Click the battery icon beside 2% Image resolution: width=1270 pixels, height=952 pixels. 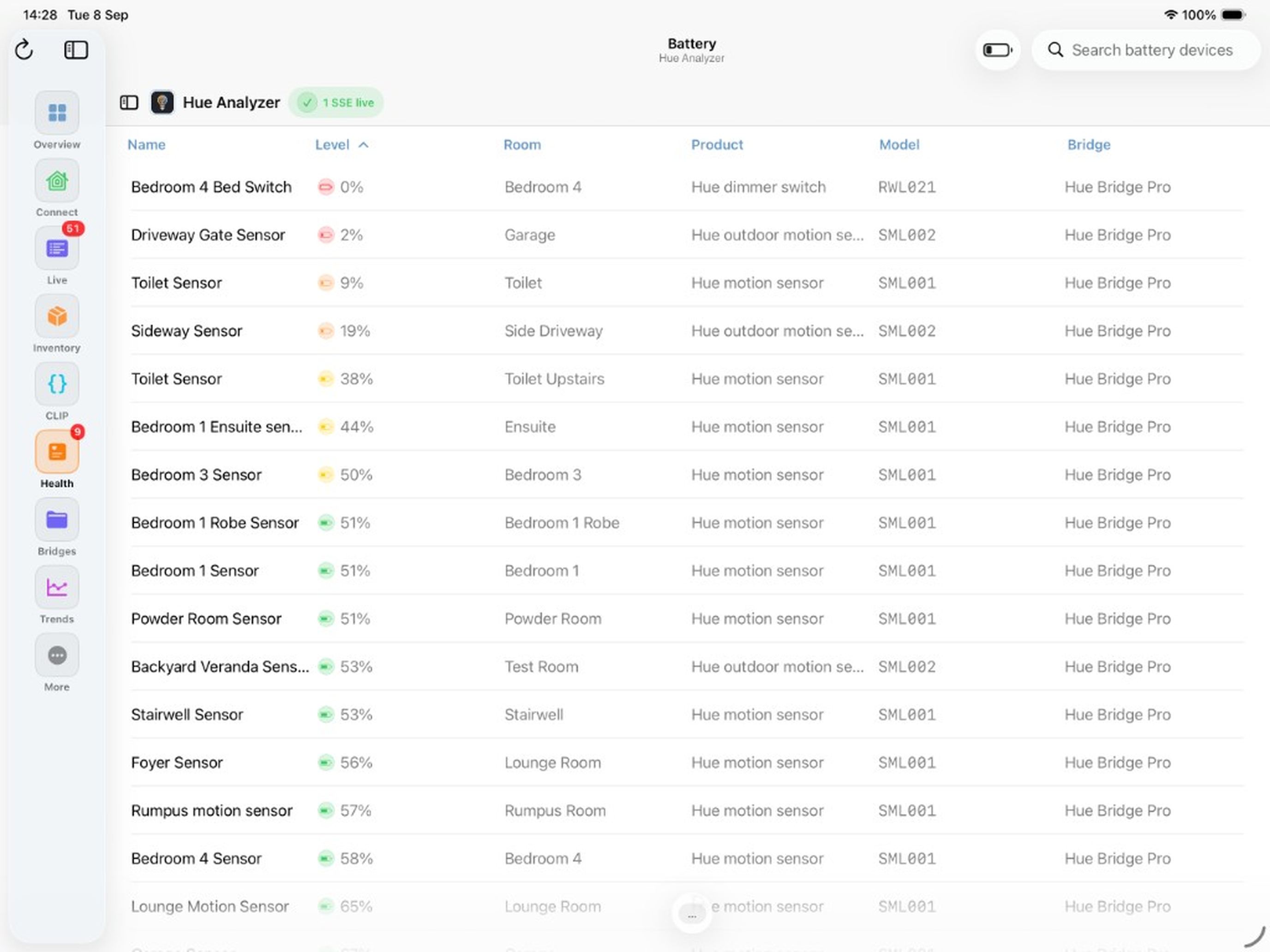[x=325, y=235]
